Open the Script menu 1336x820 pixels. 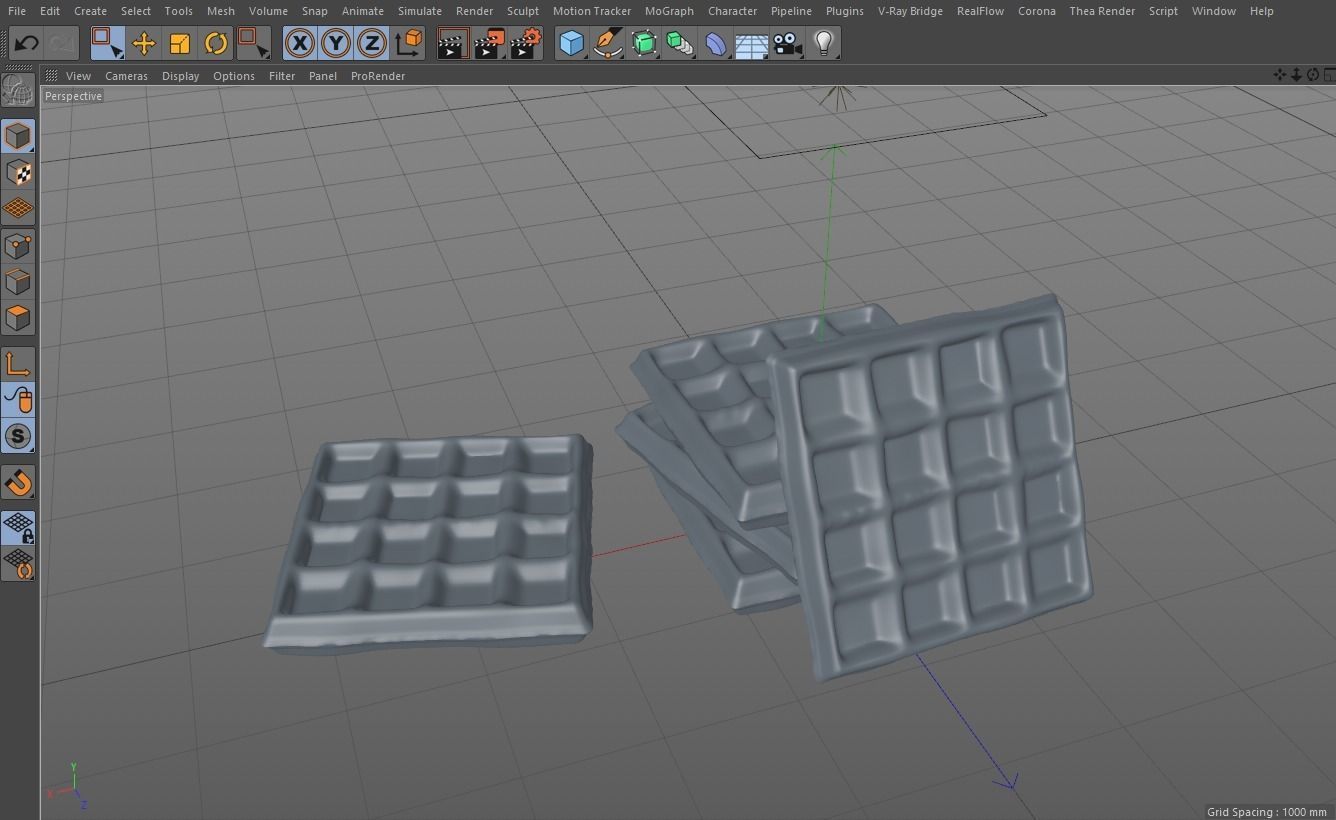click(1163, 11)
